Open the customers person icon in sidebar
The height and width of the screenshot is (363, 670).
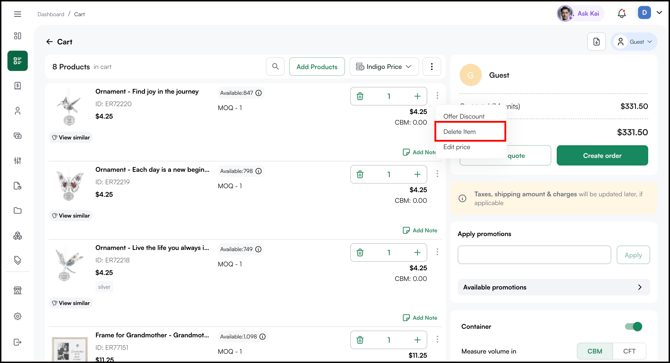[x=18, y=111]
